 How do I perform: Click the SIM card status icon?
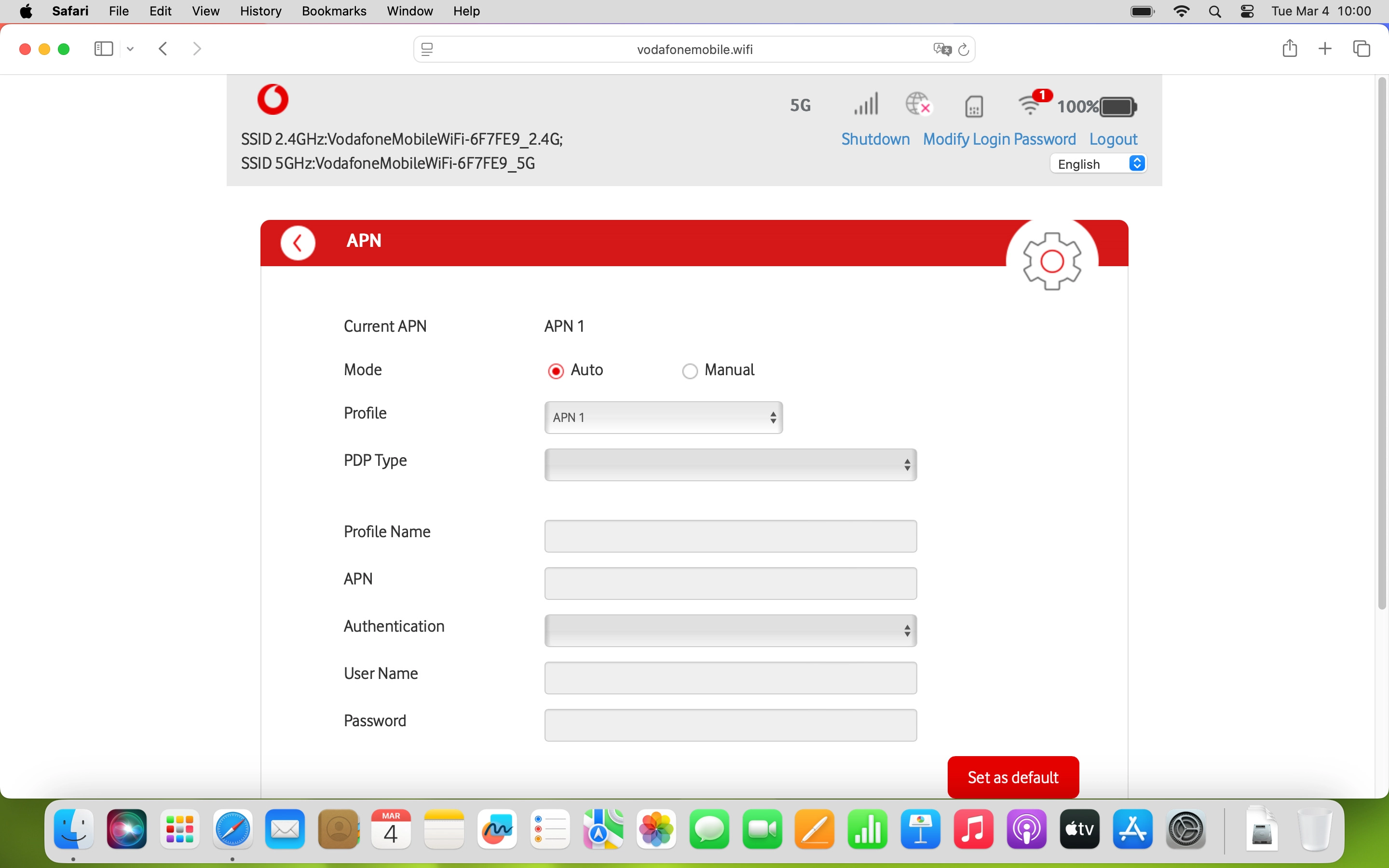click(x=973, y=106)
